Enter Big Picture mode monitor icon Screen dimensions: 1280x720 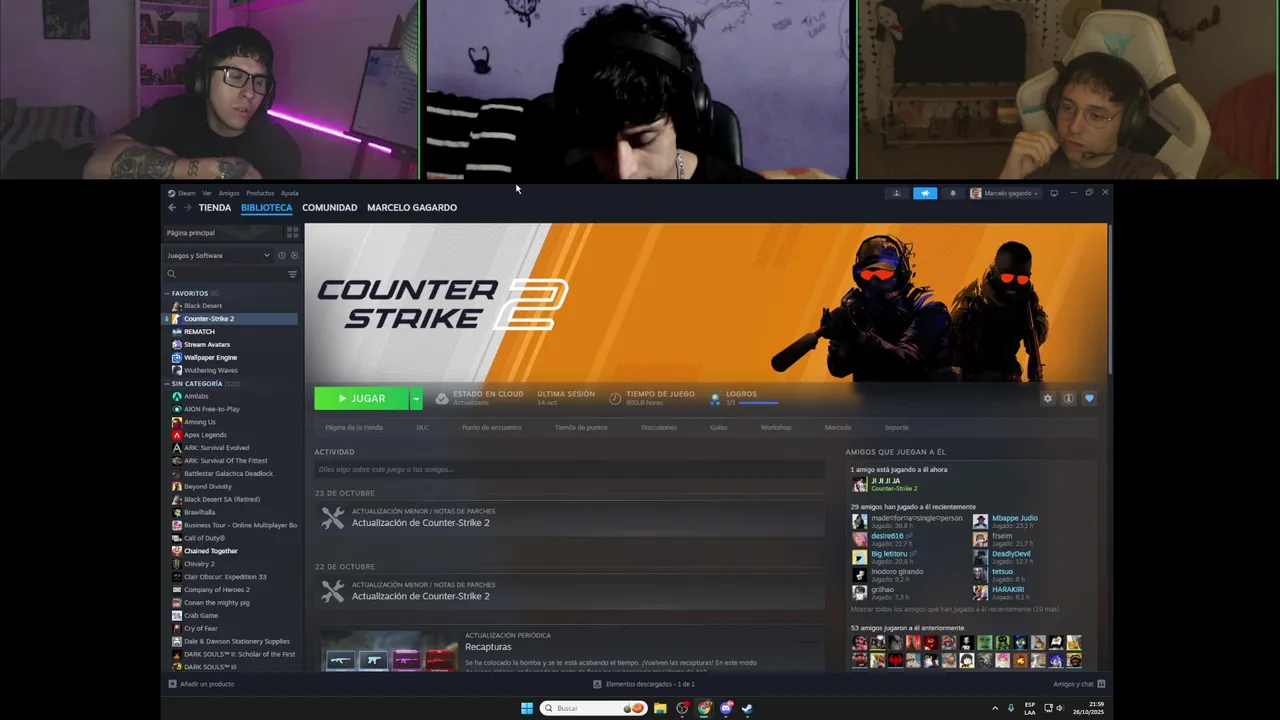click(1053, 193)
